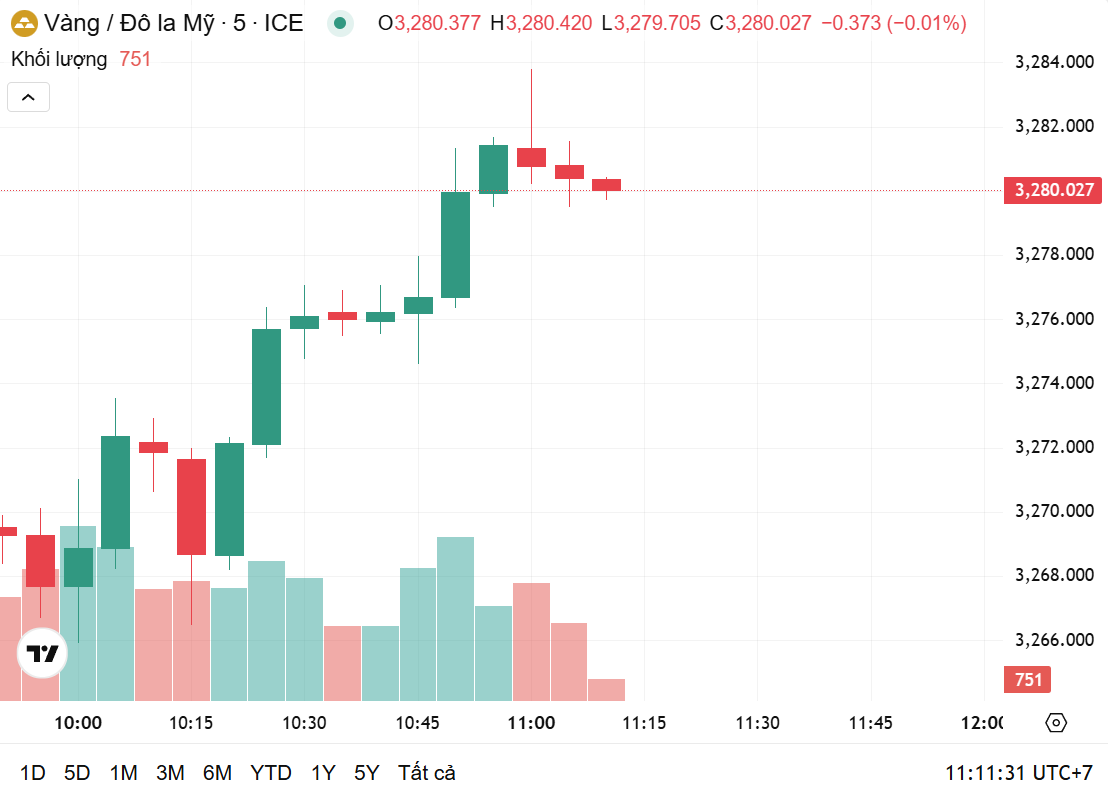The width and height of the screenshot is (1108, 797).
Task: Select the 6M time range
Action: [x=217, y=773]
